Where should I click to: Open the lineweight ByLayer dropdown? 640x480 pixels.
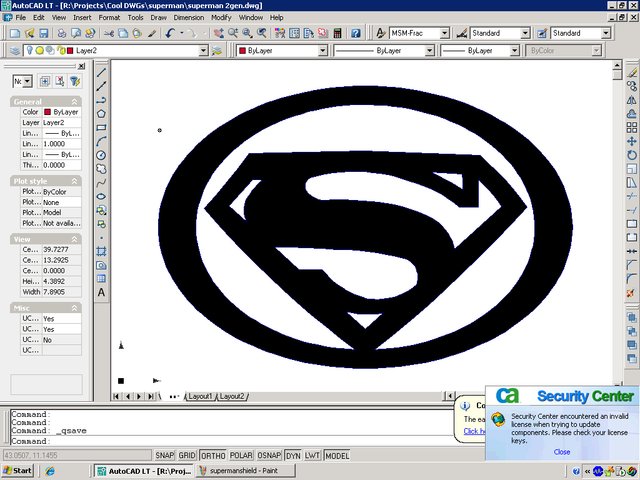click(515, 51)
